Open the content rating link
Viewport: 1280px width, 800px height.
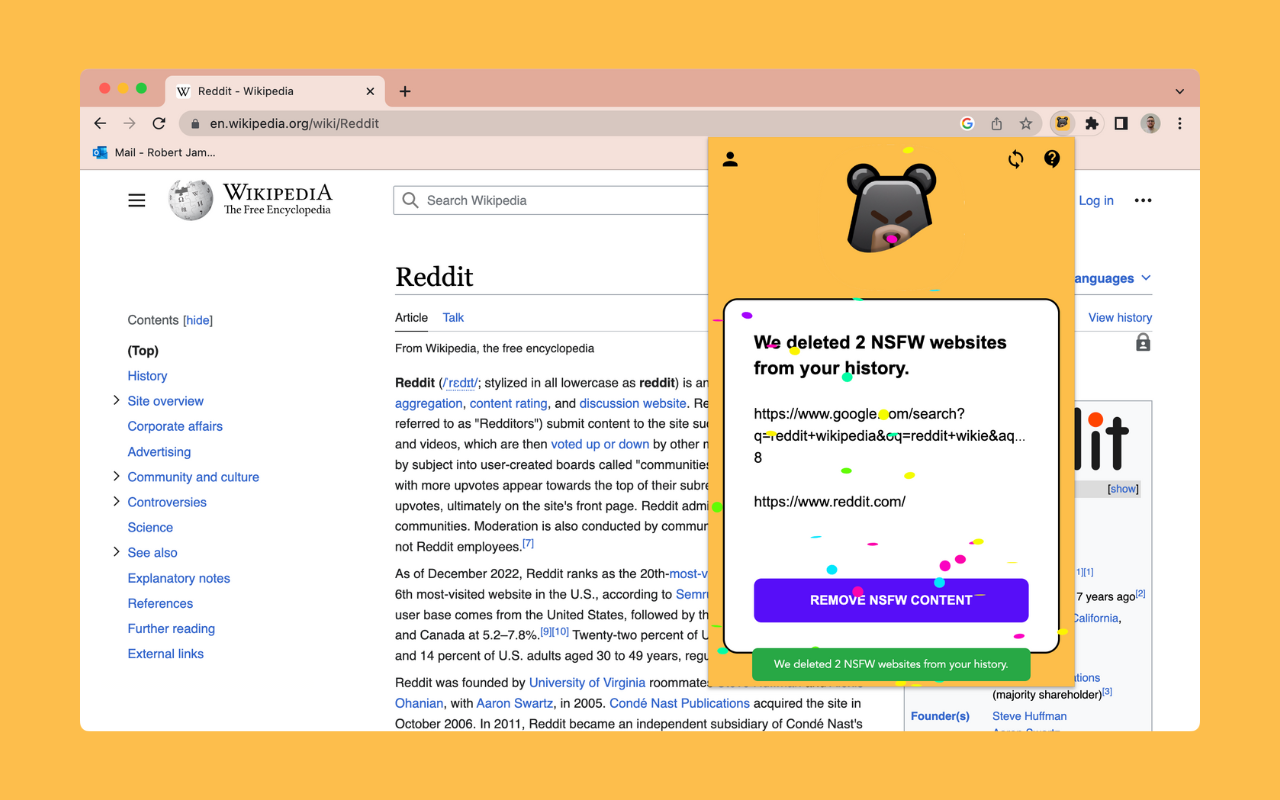click(x=508, y=403)
